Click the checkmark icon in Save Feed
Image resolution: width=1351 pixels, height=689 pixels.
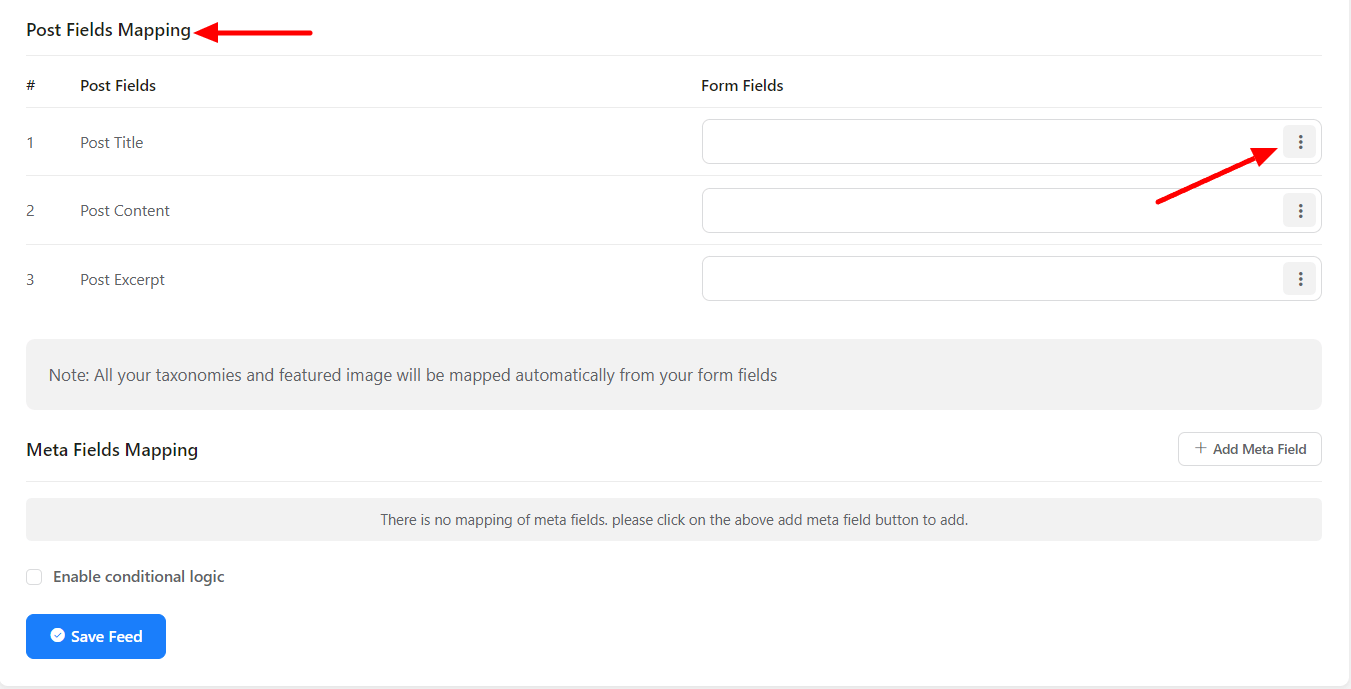pos(57,636)
